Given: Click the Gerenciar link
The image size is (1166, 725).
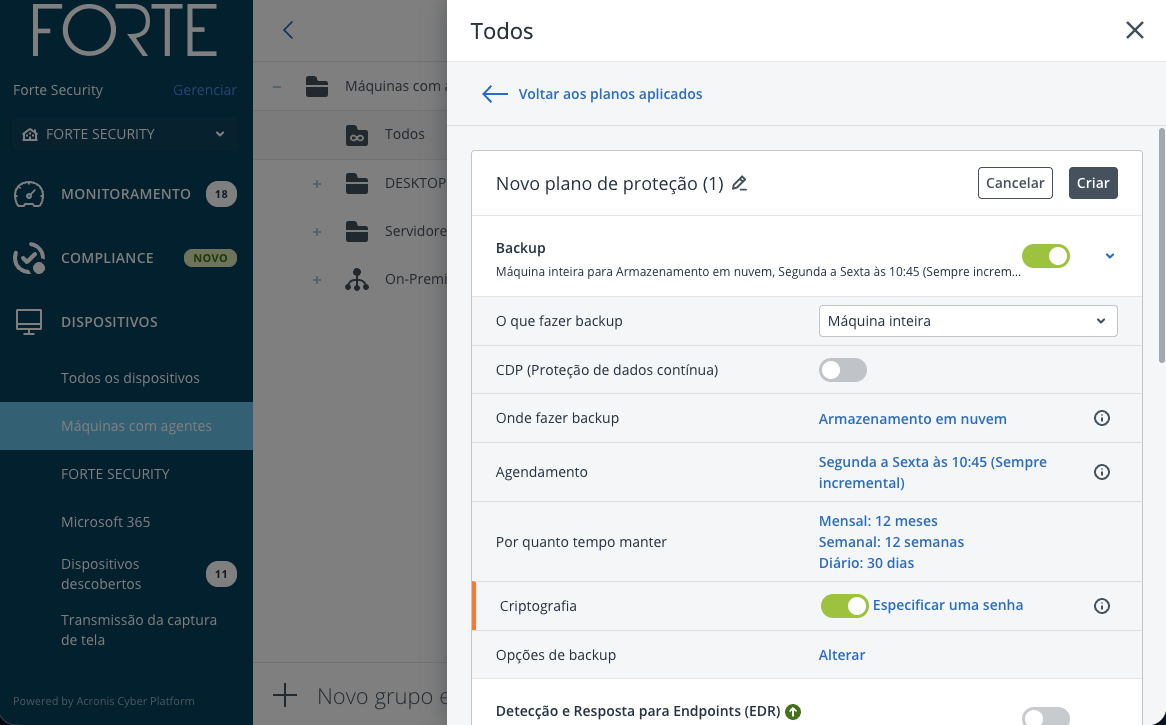Looking at the screenshot, I should pos(204,90).
